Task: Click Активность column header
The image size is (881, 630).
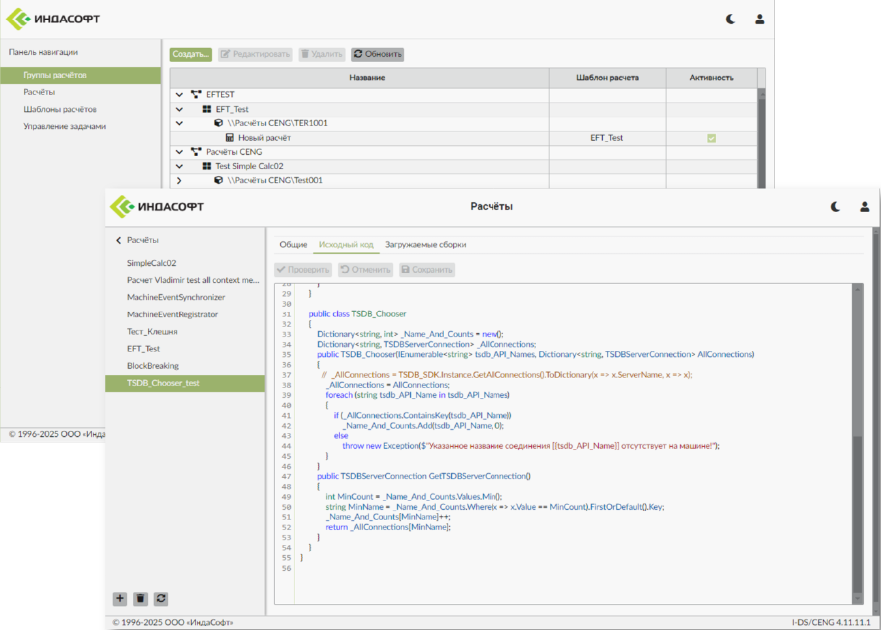Action: tap(711, 78)
